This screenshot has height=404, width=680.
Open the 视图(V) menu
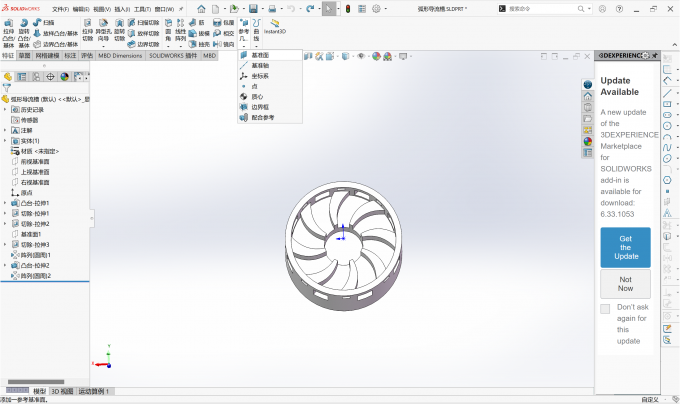coord(102,9)
